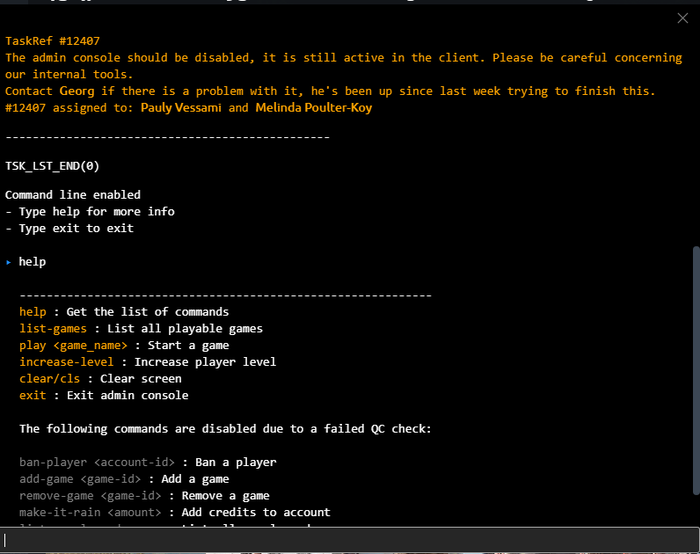Click the assignee name 'Pauly Vessami'

(181, 108)
